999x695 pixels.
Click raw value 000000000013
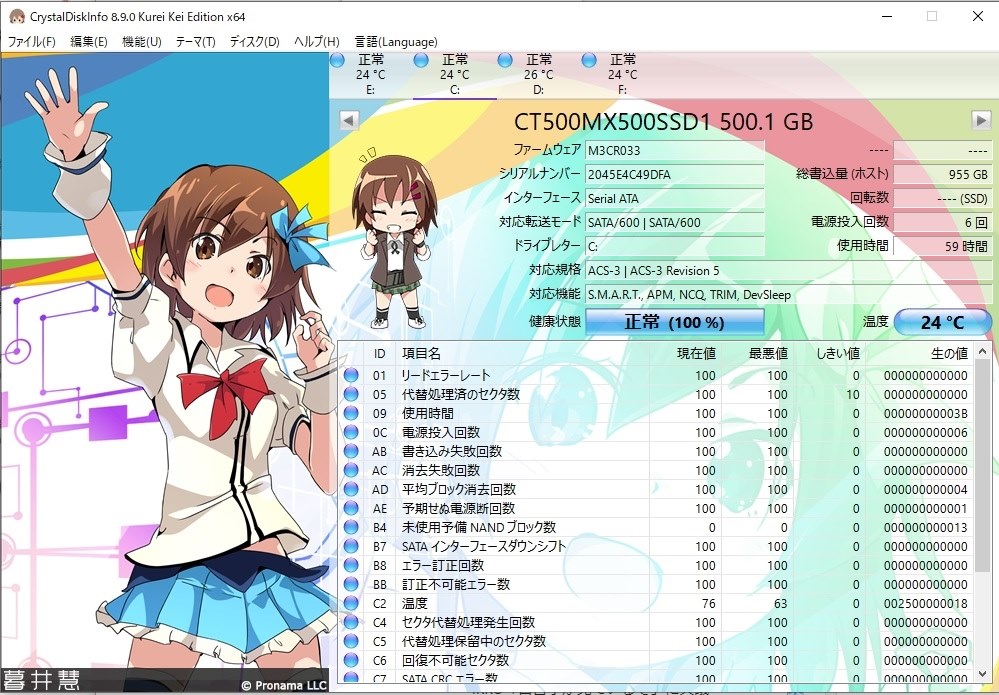point(926,527)
